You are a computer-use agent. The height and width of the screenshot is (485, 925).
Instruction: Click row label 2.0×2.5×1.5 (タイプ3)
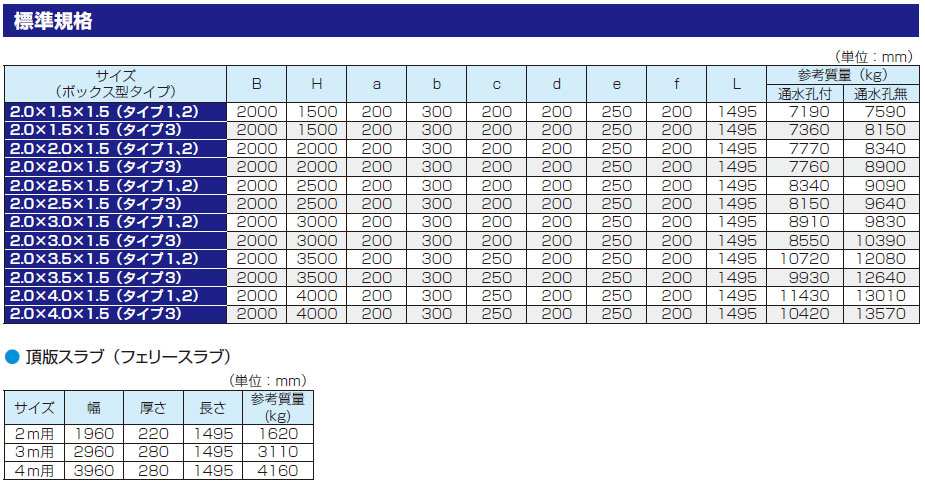tap(116, 204)
